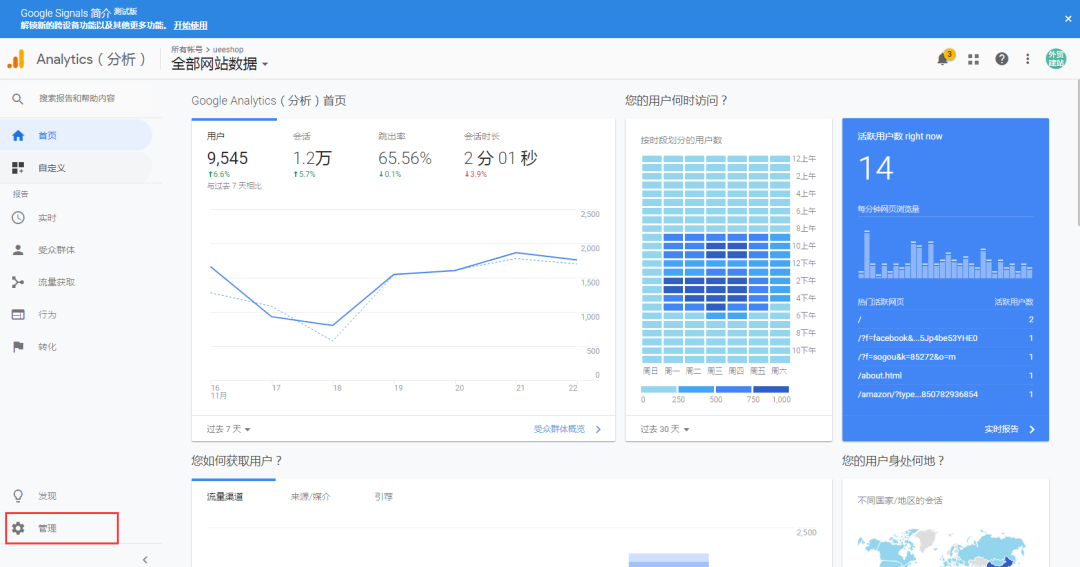Click the ueeshop breadcrumb text
Viewport: 1080px width, 567px height.
[228, 50]
